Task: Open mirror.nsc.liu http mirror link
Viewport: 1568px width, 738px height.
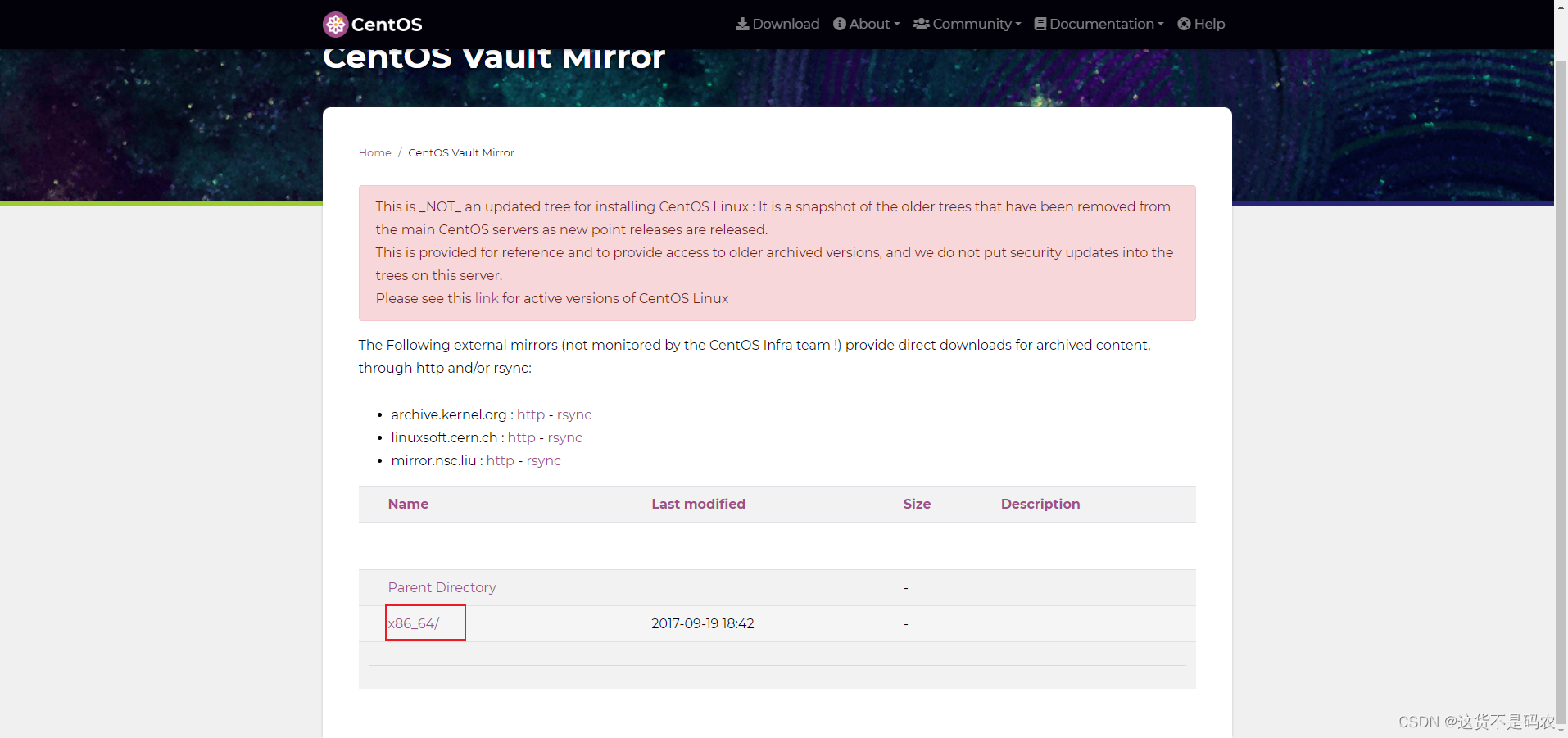Action: [501, 460]
